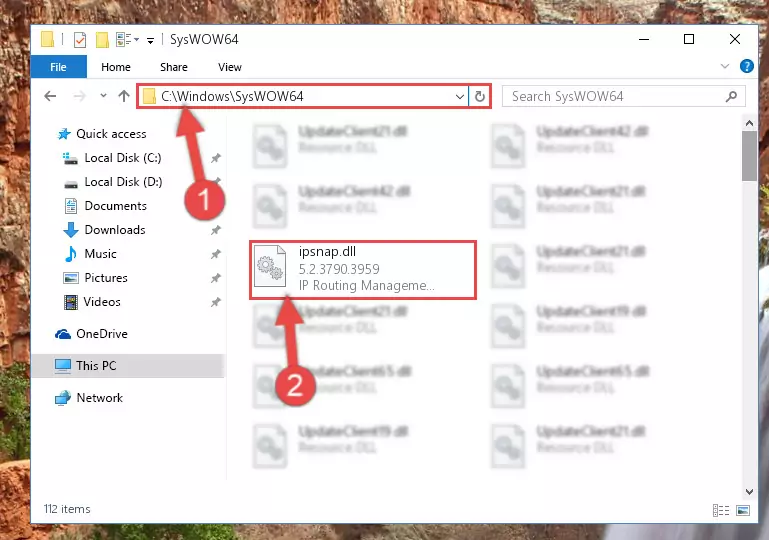This screenshot has height=540, width=769.
Task: Select Local Disk (C:) in sidebar
Action: tap(123, 158)
